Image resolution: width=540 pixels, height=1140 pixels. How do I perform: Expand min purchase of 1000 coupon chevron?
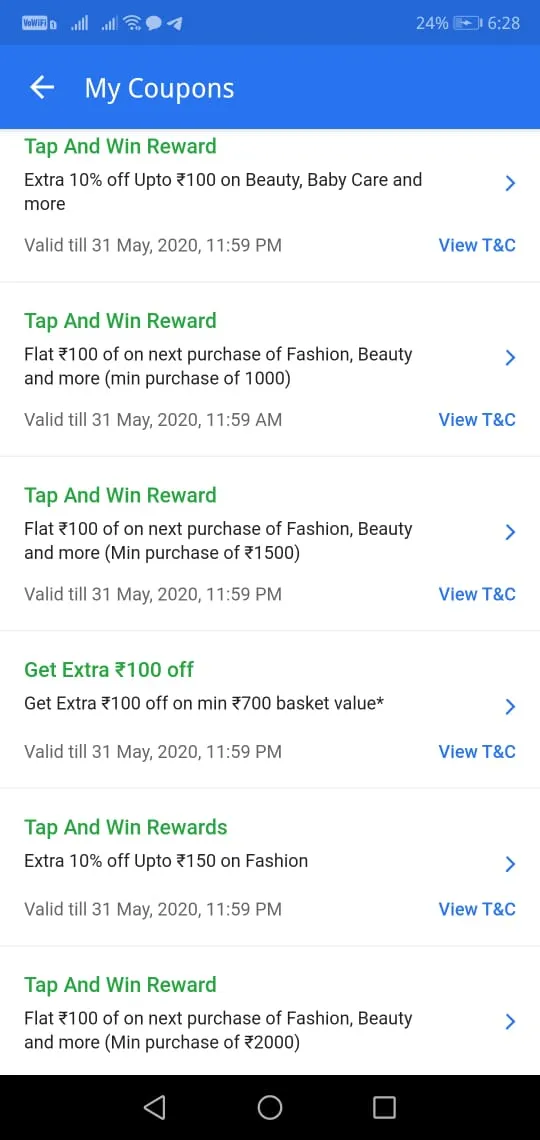pyautogui.click(x=510, y=358)
